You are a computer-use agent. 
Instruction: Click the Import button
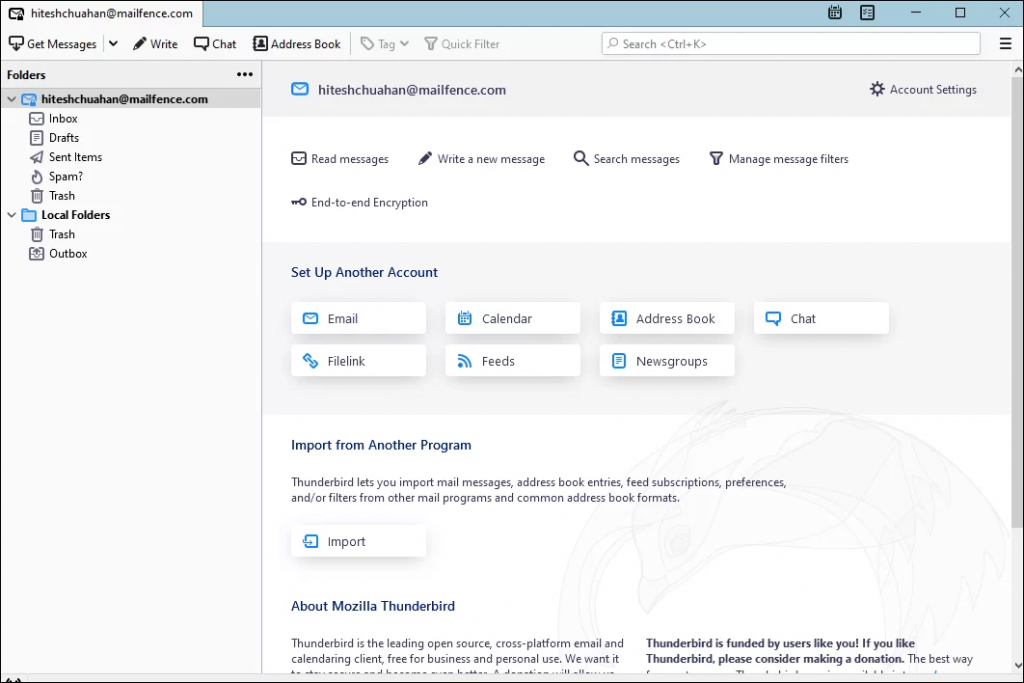359,541
